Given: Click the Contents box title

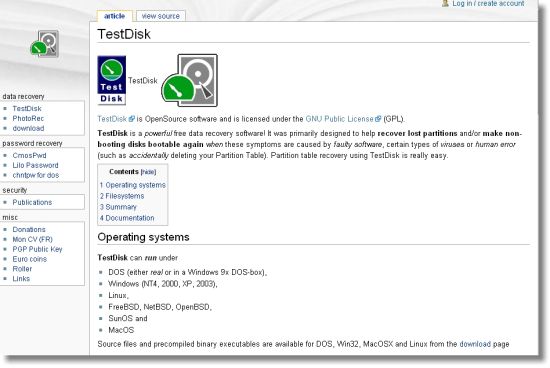Looking at the screenshot, I should coord(124,172).
